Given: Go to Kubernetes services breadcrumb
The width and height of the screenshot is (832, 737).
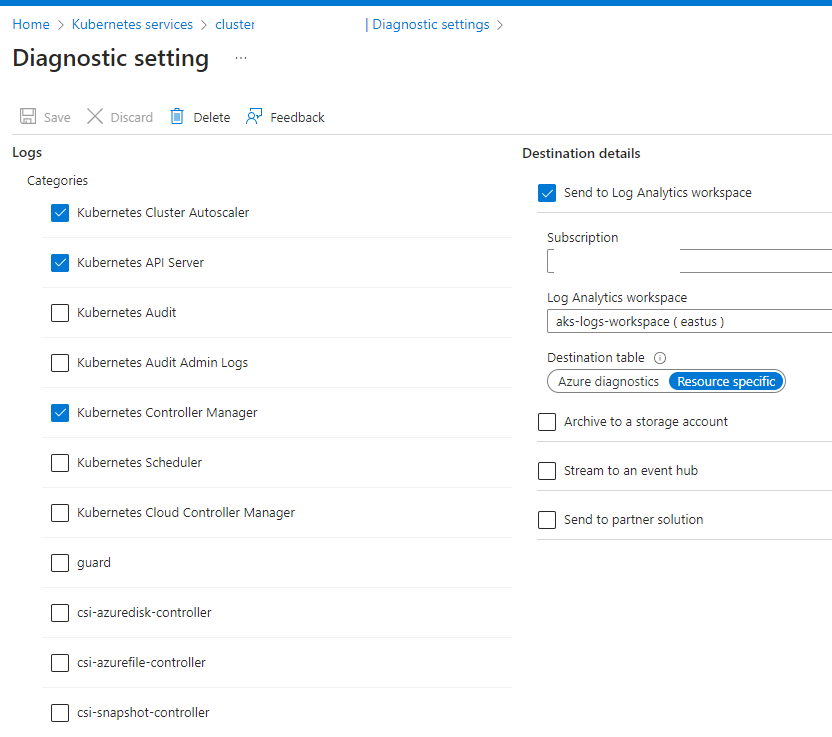Looking at the screenshot, I should coord(132,24).
